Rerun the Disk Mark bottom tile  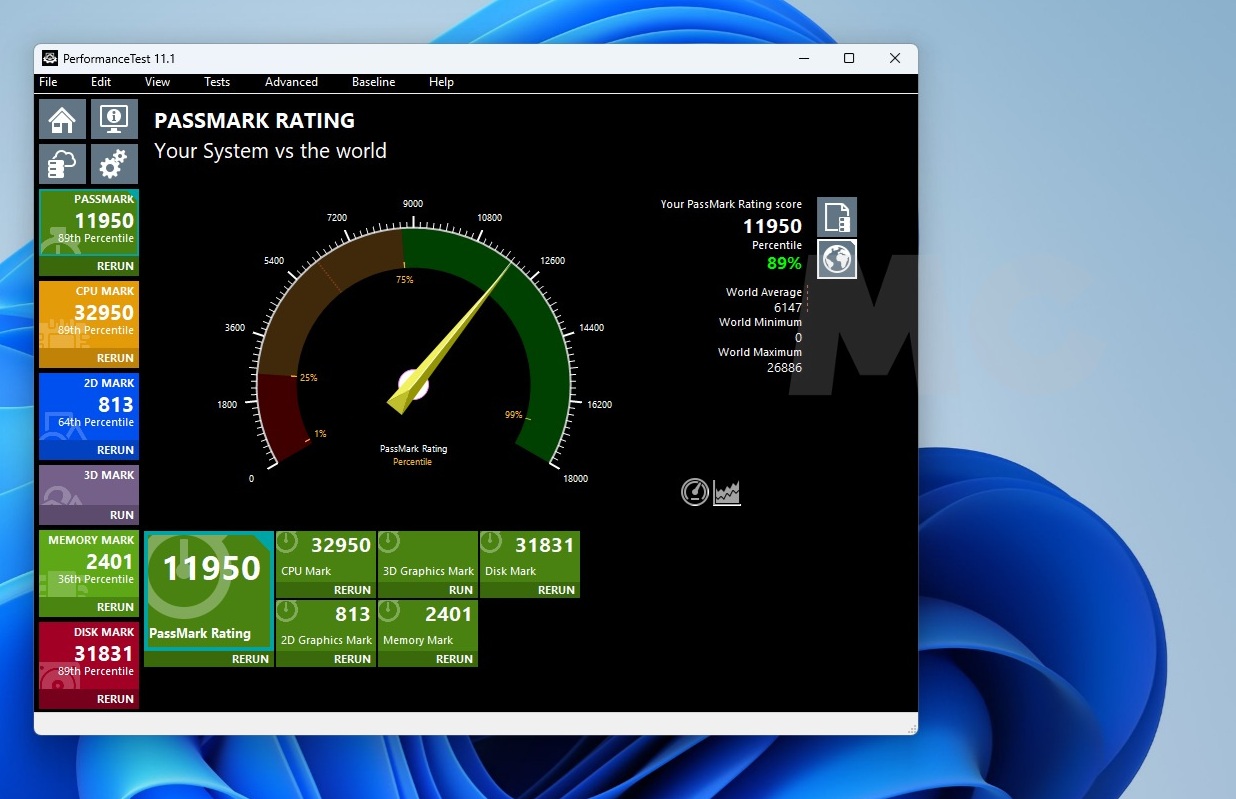click(x=556, y=590)
